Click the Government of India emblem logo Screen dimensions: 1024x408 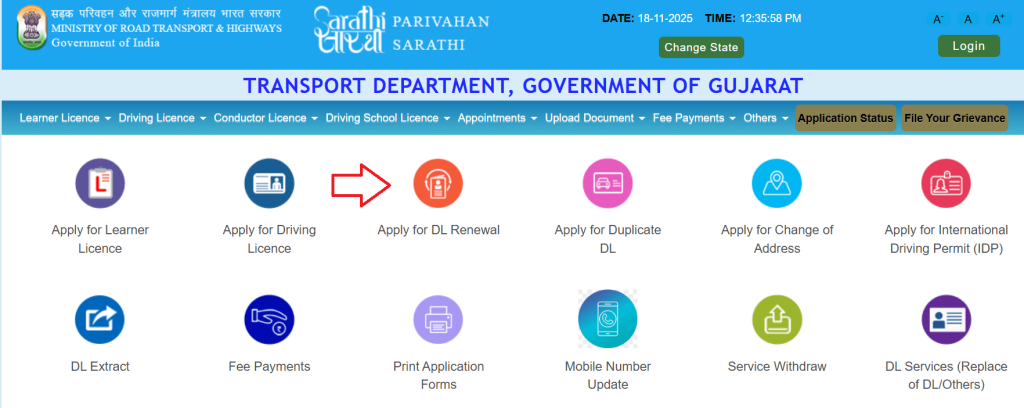(32, 27)
